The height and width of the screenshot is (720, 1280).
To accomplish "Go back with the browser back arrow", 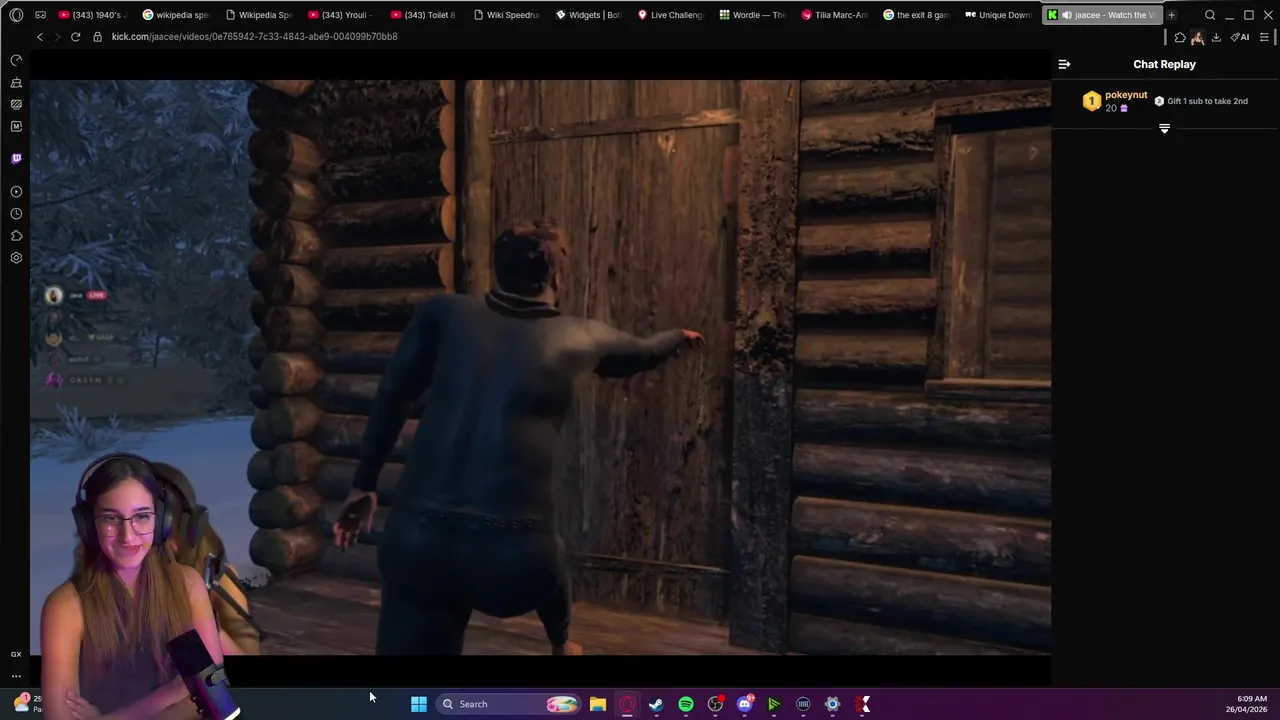I will pos(40,37).
